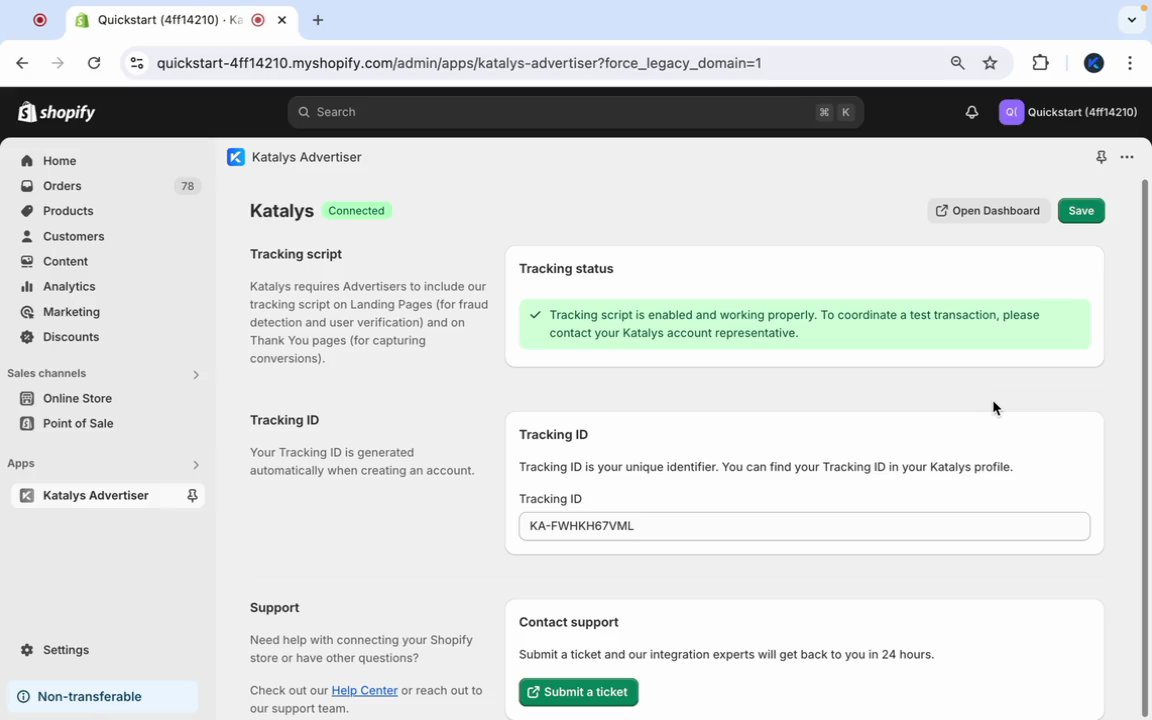Screen dimensions: 1152x720
Task: Open the Chrome profile avatar
Action: click(x=1093, y=63)
